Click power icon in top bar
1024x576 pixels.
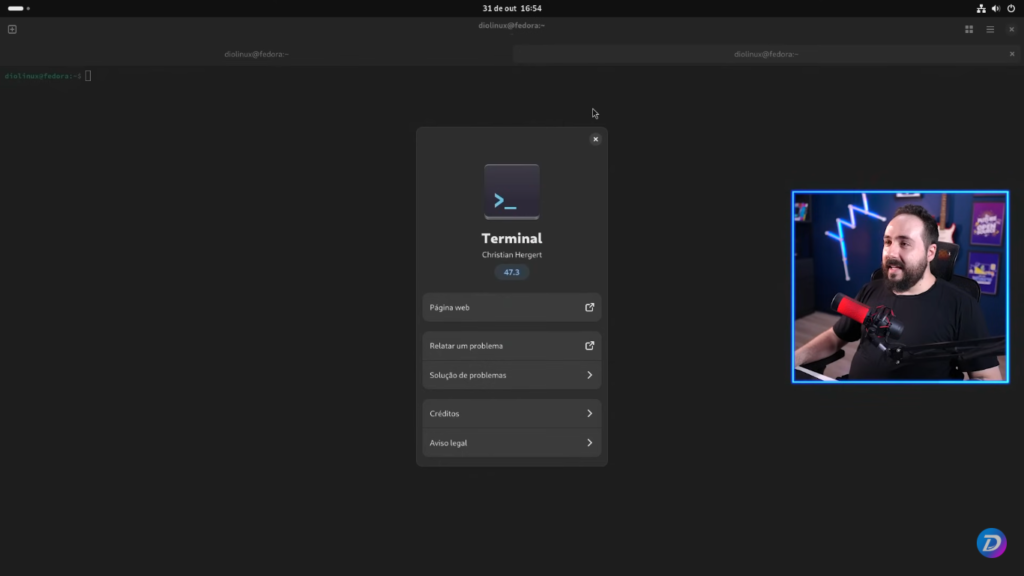pos(1011,8)
